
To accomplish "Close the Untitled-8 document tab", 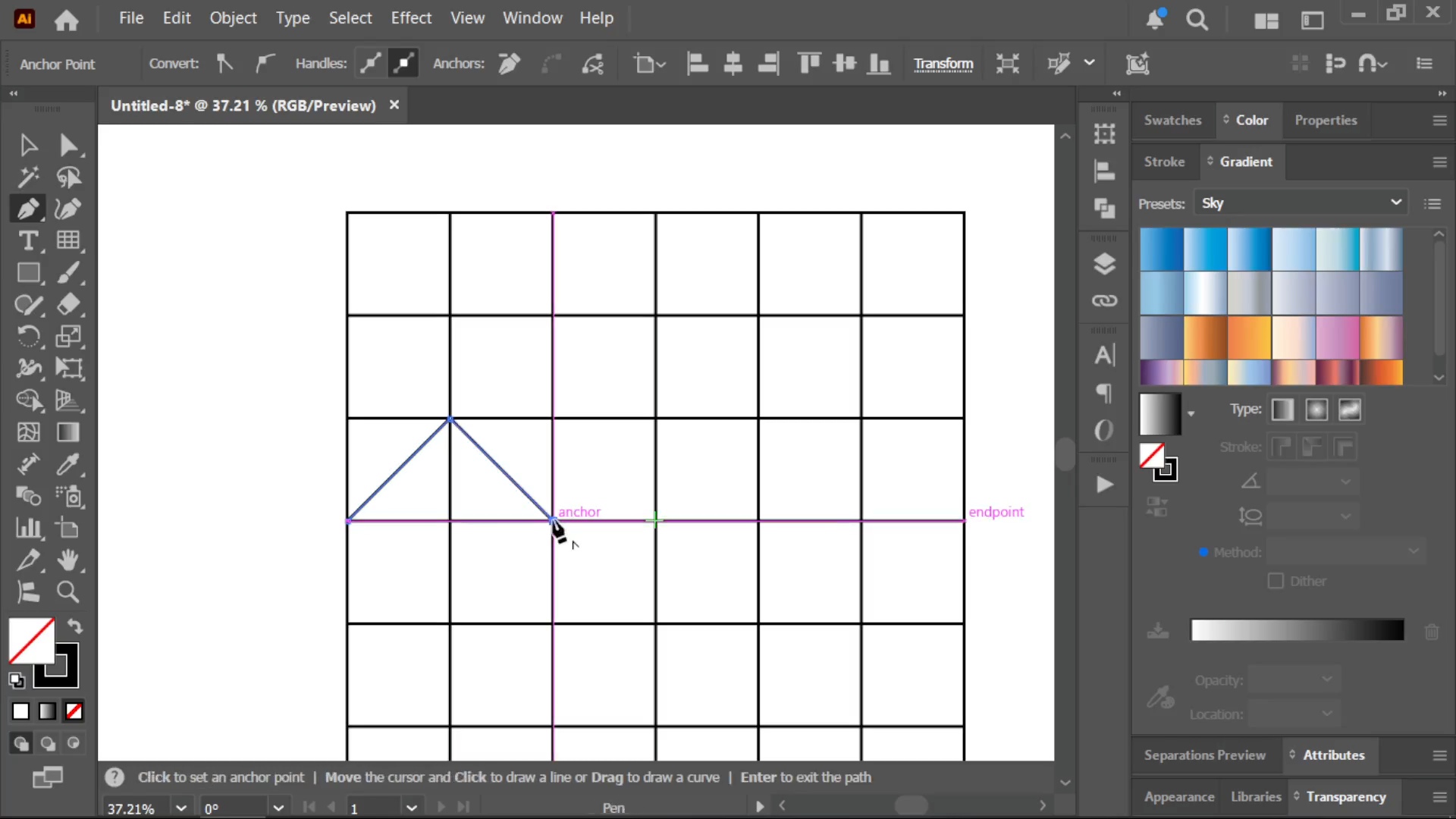I will [394, 105].
